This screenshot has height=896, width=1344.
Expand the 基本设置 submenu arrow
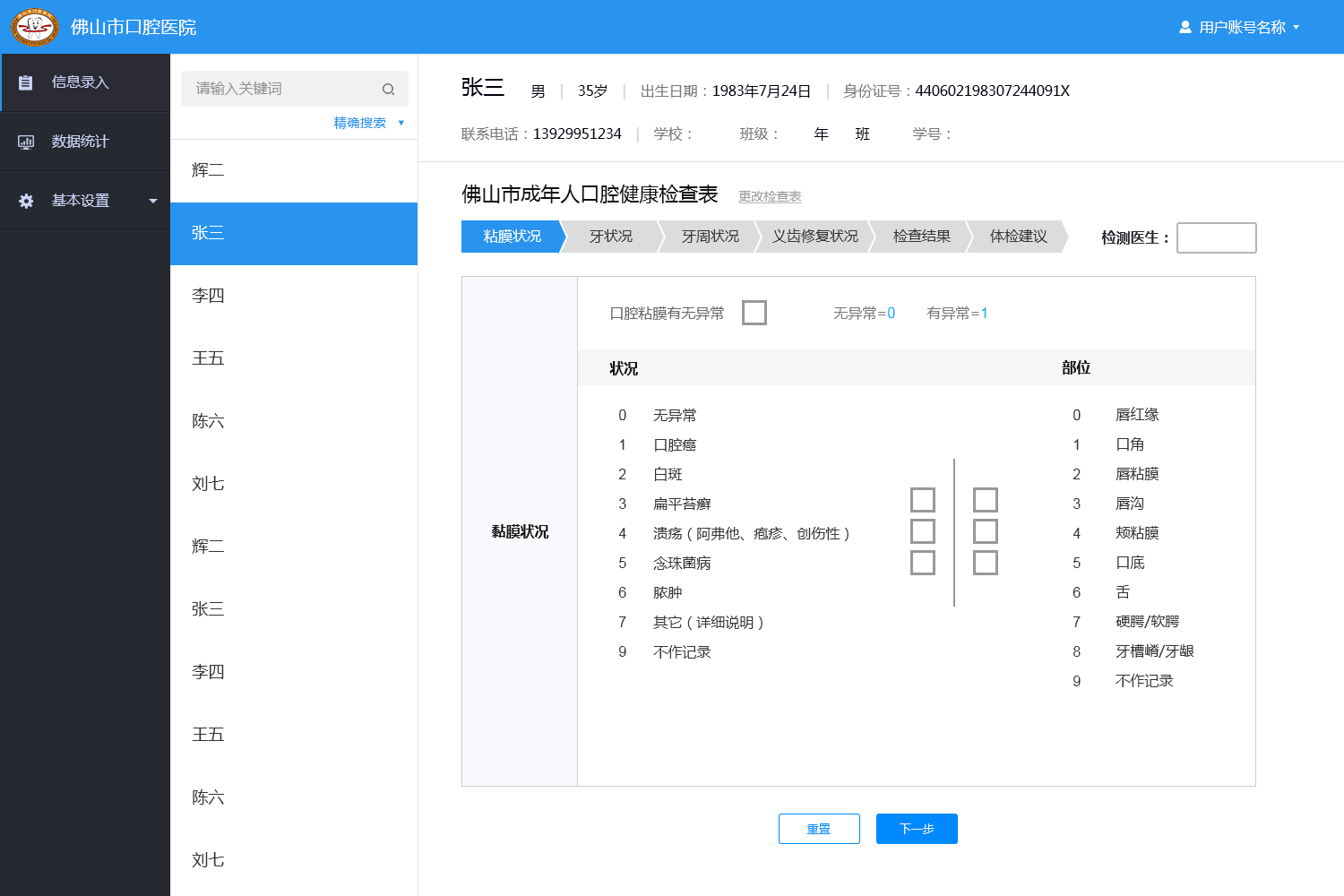point(153,201)
